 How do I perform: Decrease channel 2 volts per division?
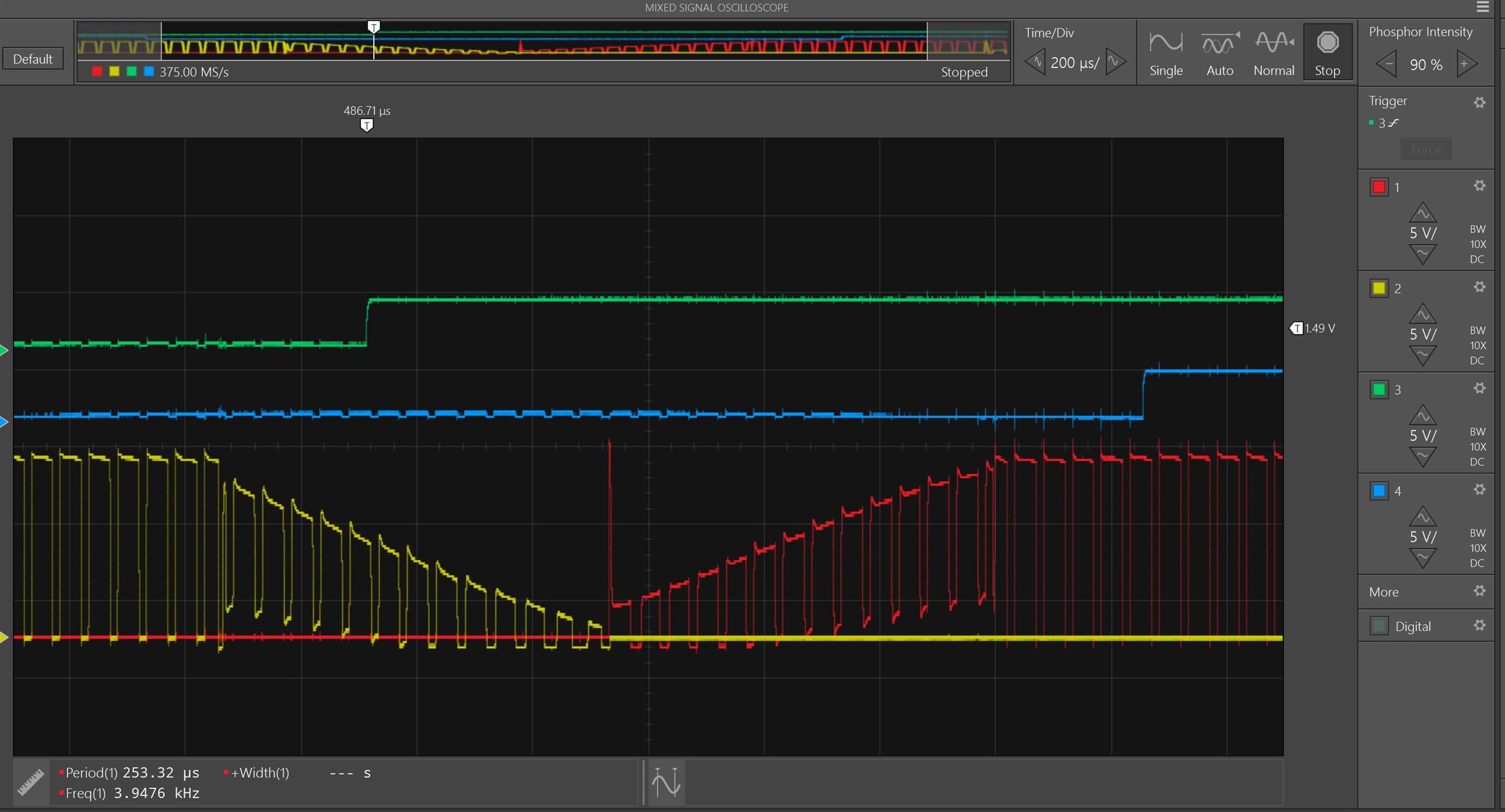(x=1423, y=355)
